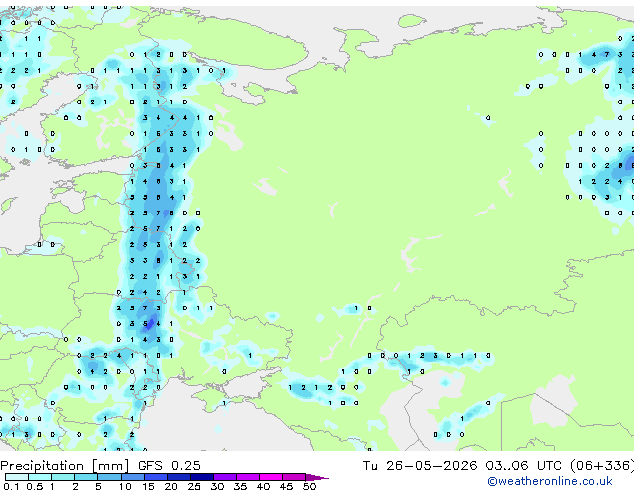Click the 'Tu 26-05-2026' date text
The height and width of the screenshot is (490, 634).
pyautogui.click(x=420, y=466)
